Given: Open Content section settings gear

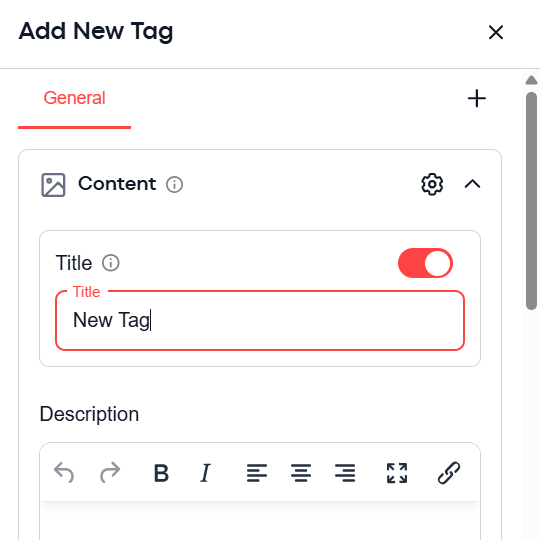Looking at the screenshot, I should (432, 184).
